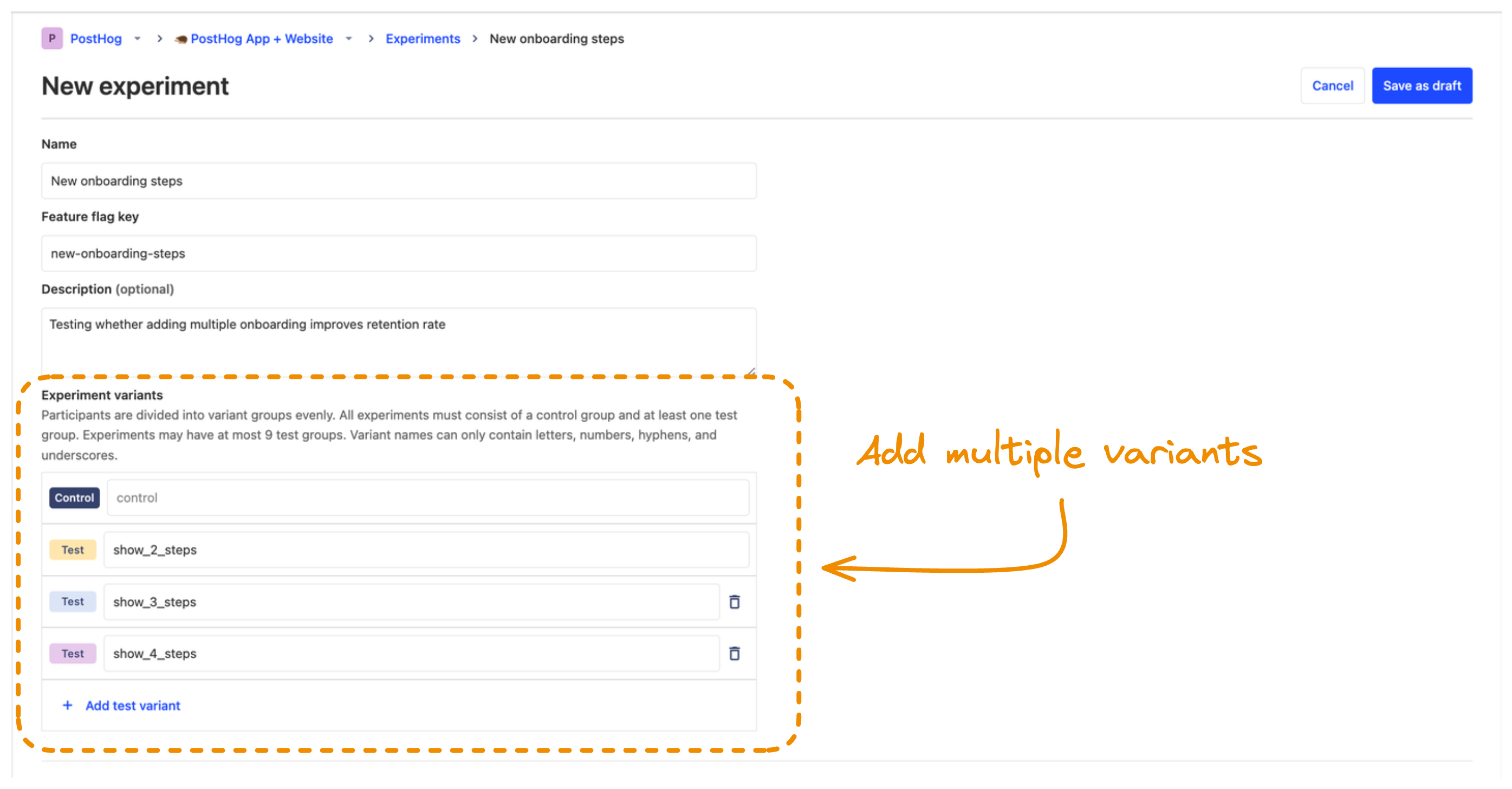Click the show_3_steps Test badge
Viewport: 1512px width, 789px height.
70,602
